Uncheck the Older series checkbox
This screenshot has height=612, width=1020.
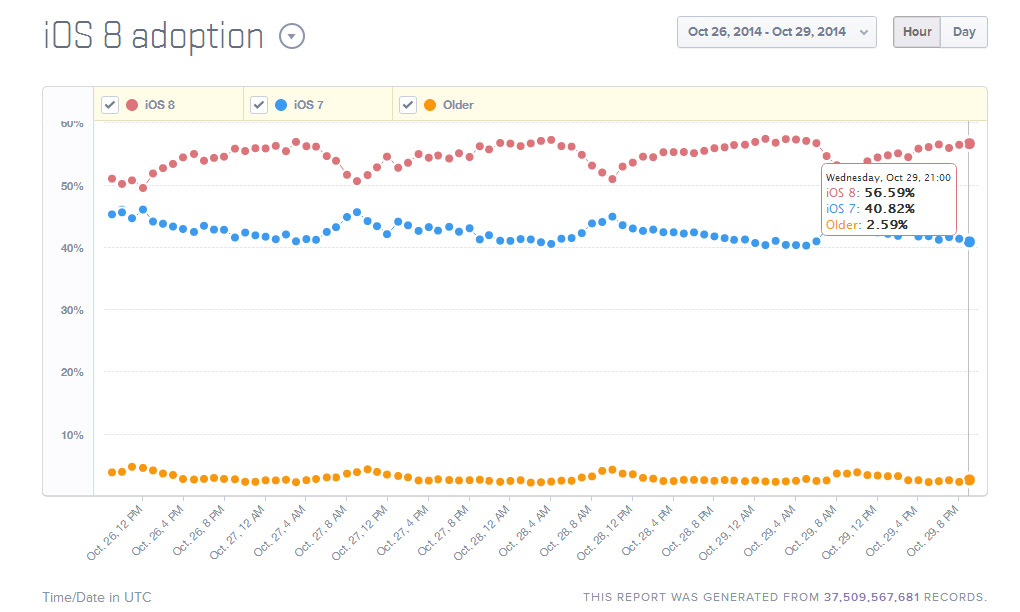click(408, 105)
